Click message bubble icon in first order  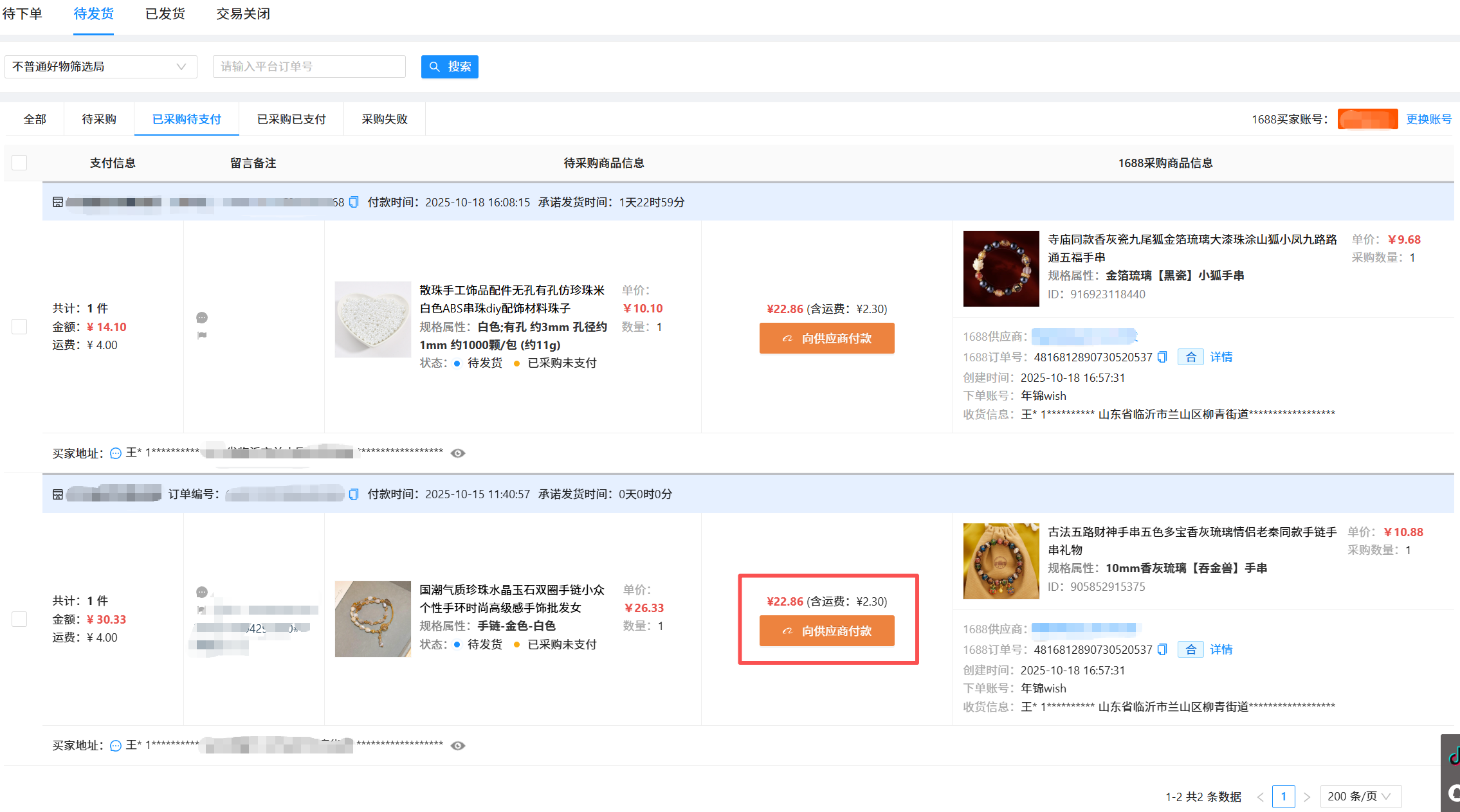pos(202,318)
